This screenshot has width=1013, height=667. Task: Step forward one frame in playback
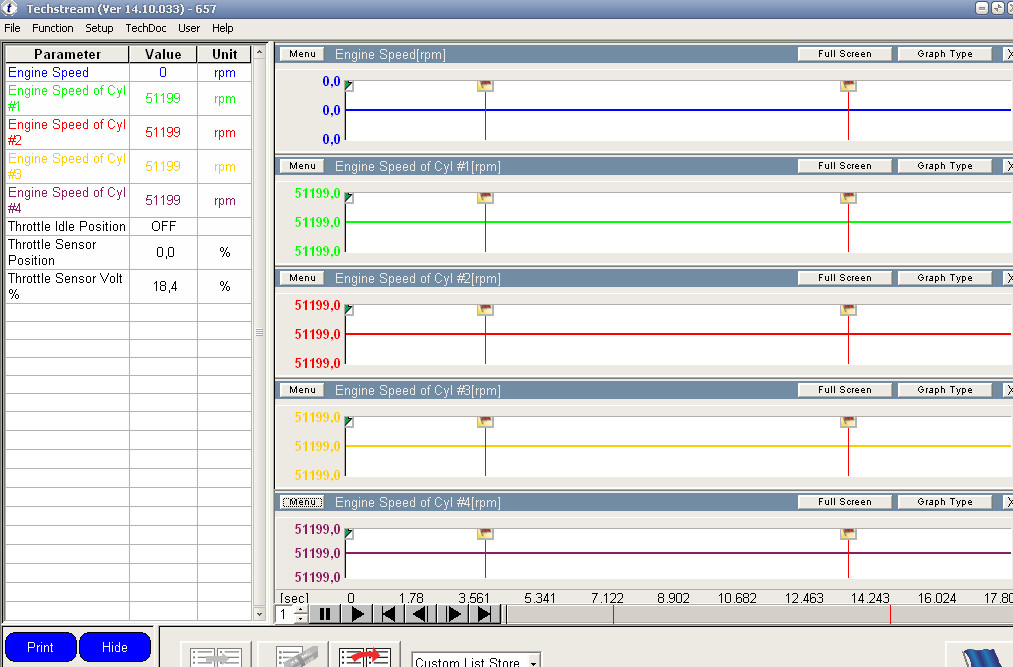[x=453, y=614]
